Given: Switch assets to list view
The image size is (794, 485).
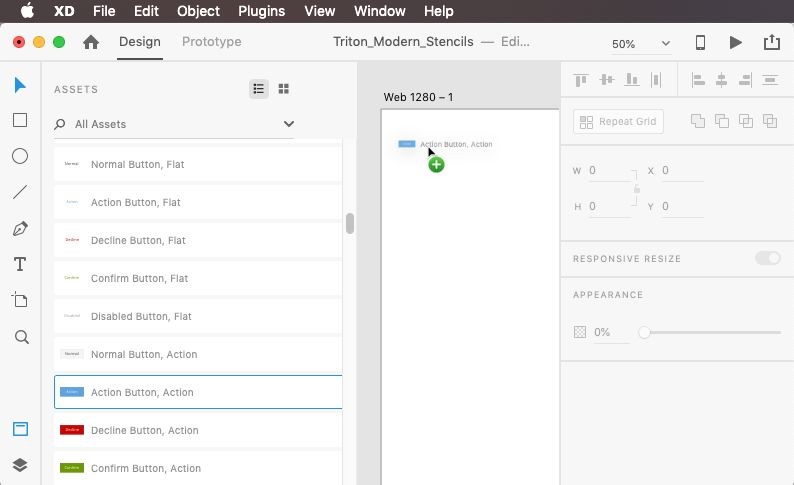Looking at the screenshot, I should pyautogui.click(x=259, y=89).
